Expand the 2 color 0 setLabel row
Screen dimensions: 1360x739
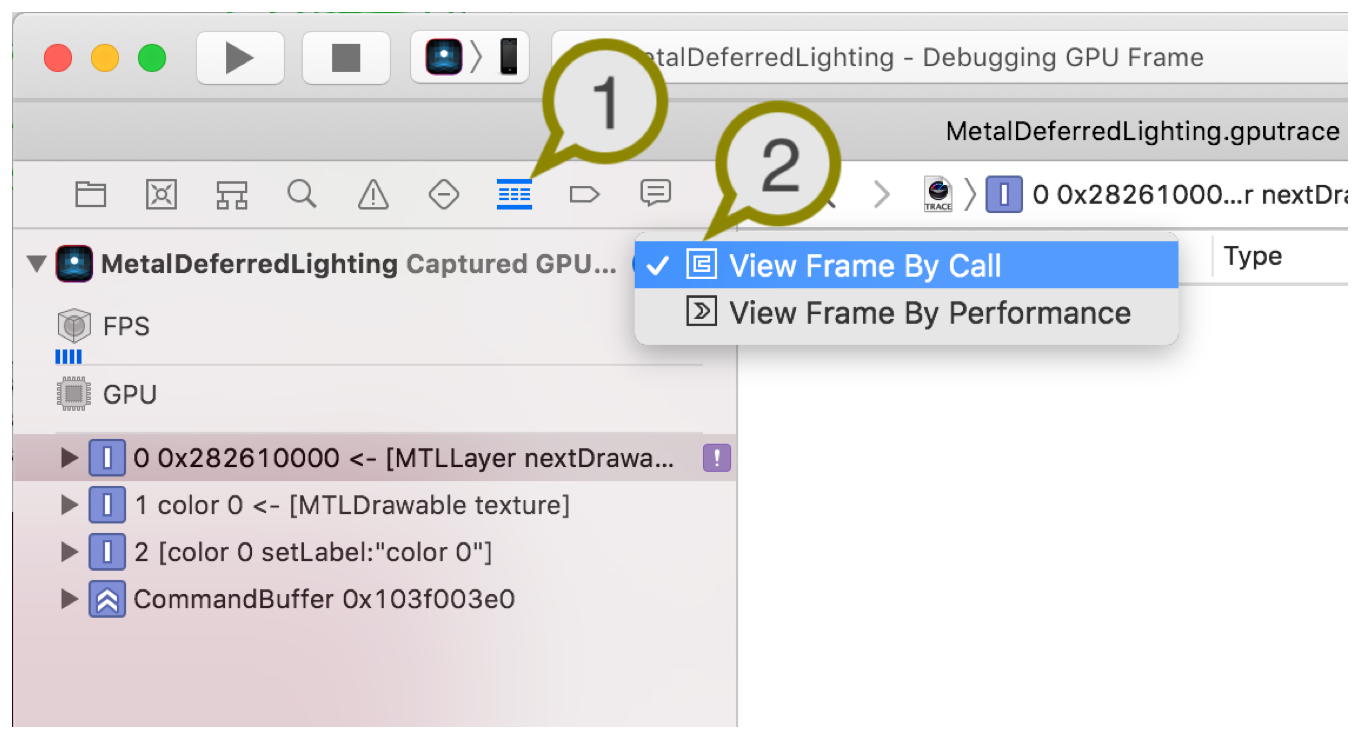pos(69,552)
